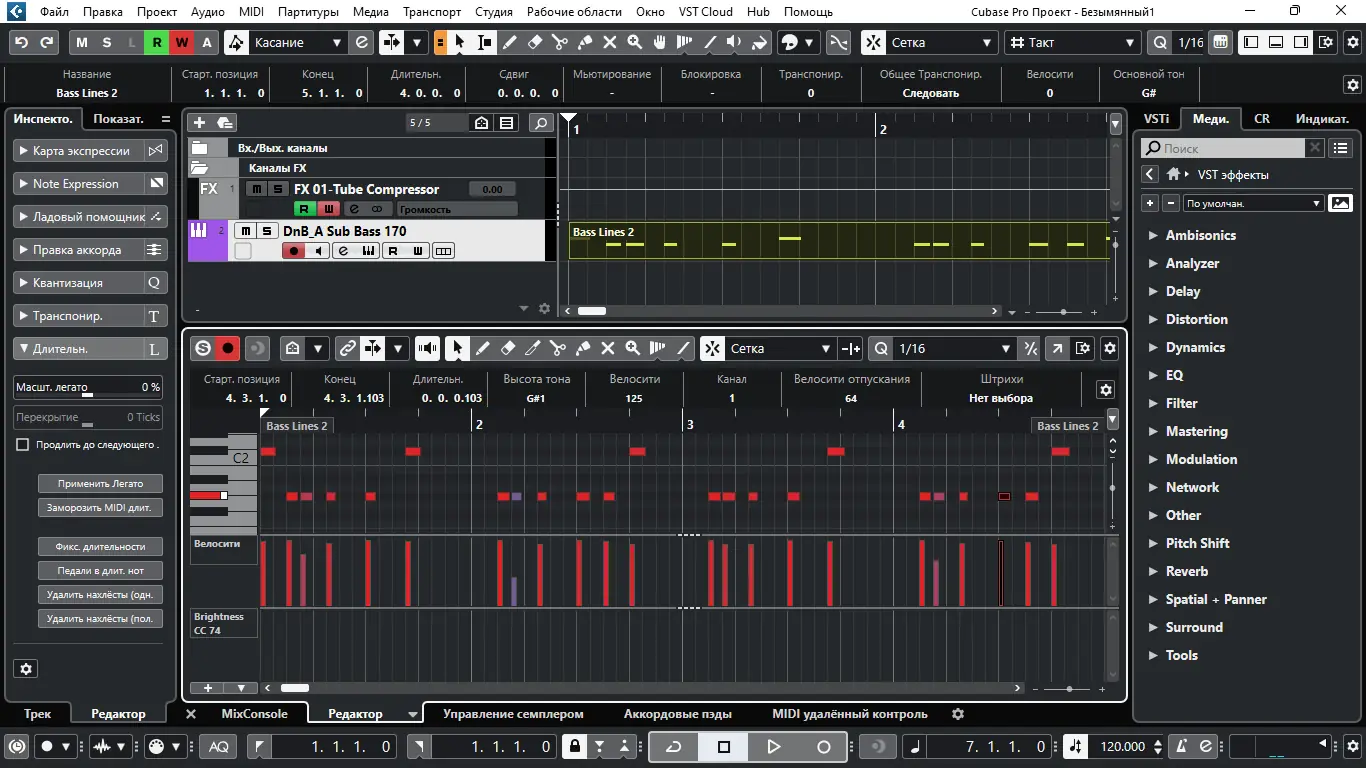Image resolution: width=1366 pixels, height=768 pixels.
Task: Toggle global Read automation R button
Action: pyautogui.click(x=157, y=43)
